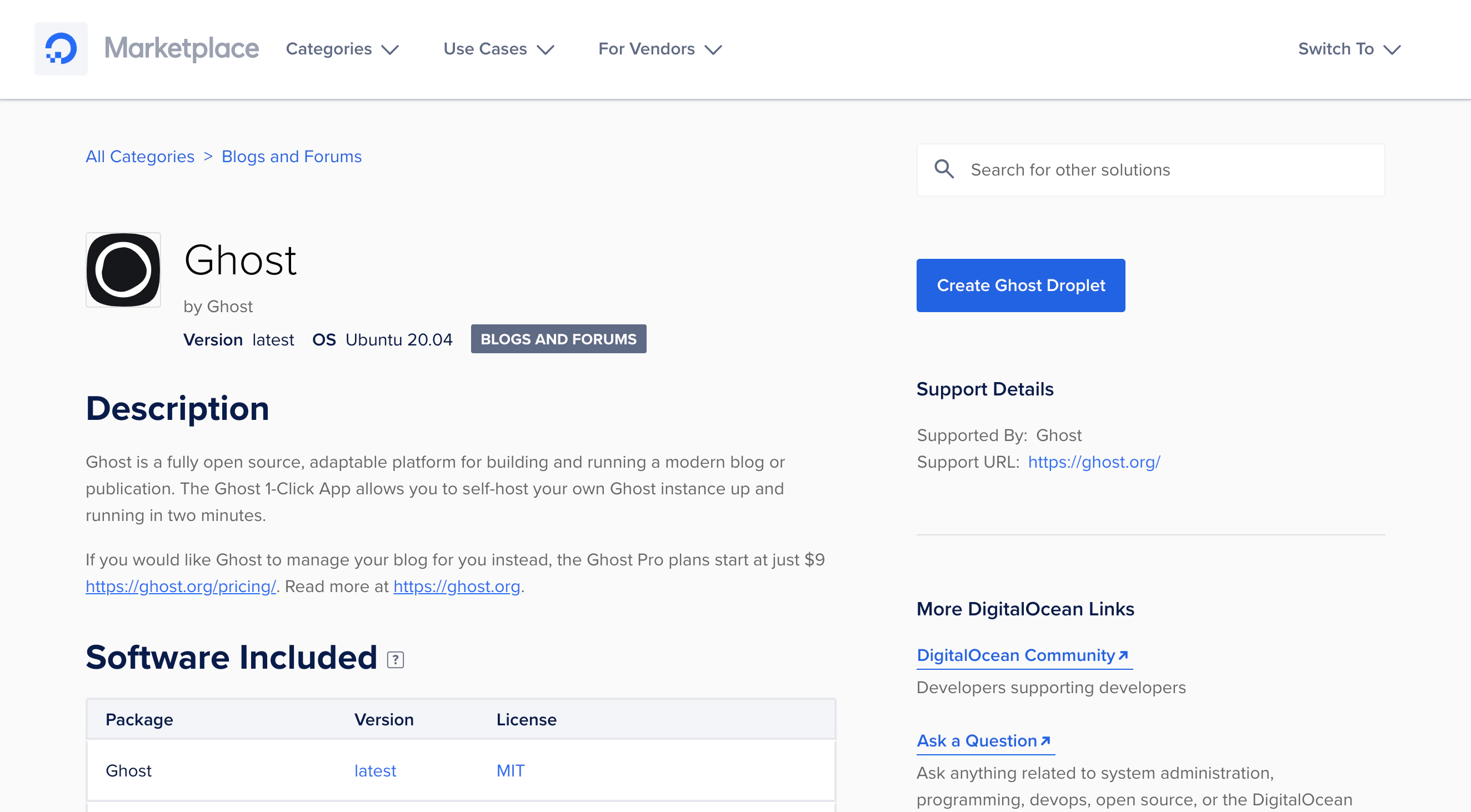Click the DigitalOcean Marketplace logo icon
1471x812 pixels.
(x=58, y=48)
